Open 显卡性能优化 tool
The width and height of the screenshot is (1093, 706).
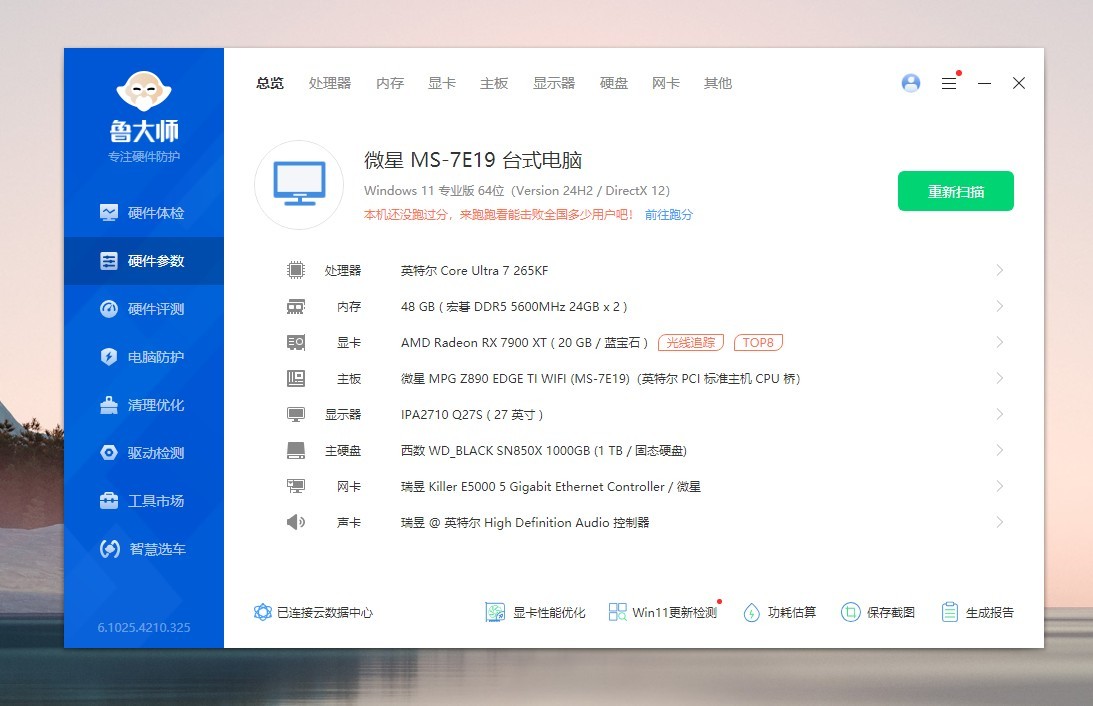(535, 613)
